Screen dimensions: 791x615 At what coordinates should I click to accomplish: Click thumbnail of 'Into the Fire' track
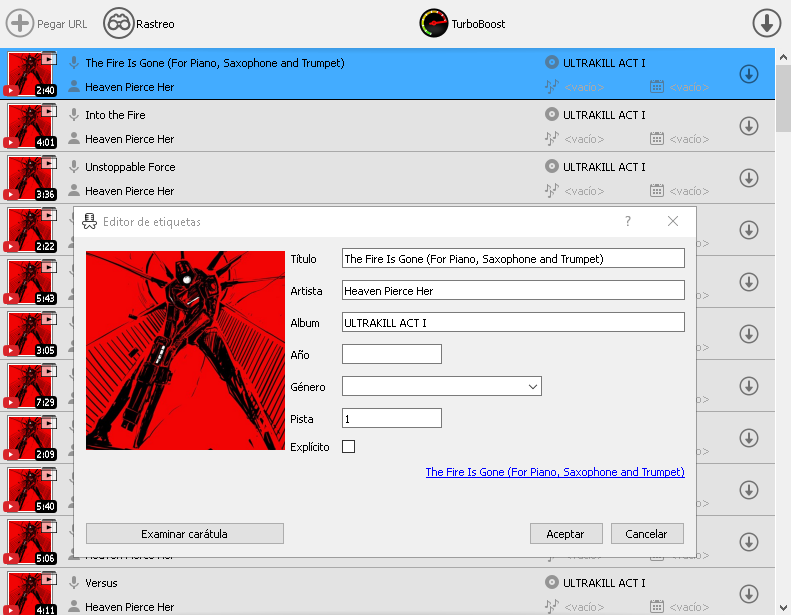click(30, 126)
